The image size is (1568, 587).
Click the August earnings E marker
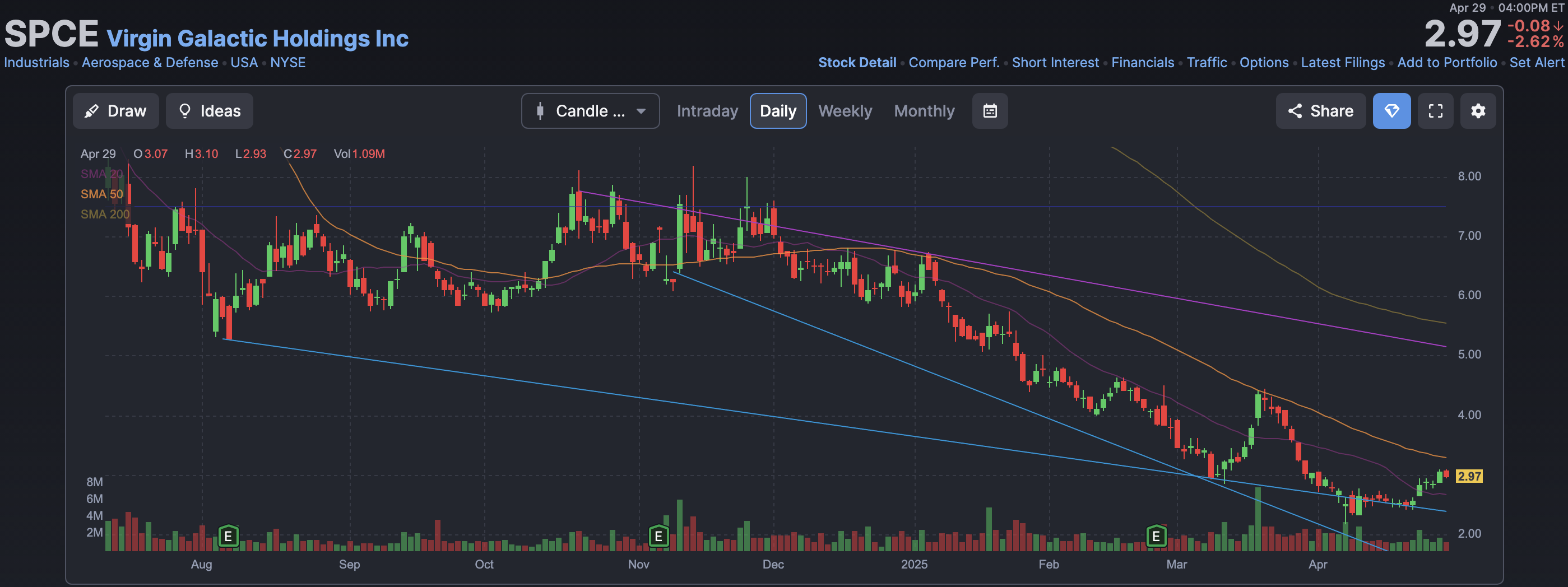228,536
